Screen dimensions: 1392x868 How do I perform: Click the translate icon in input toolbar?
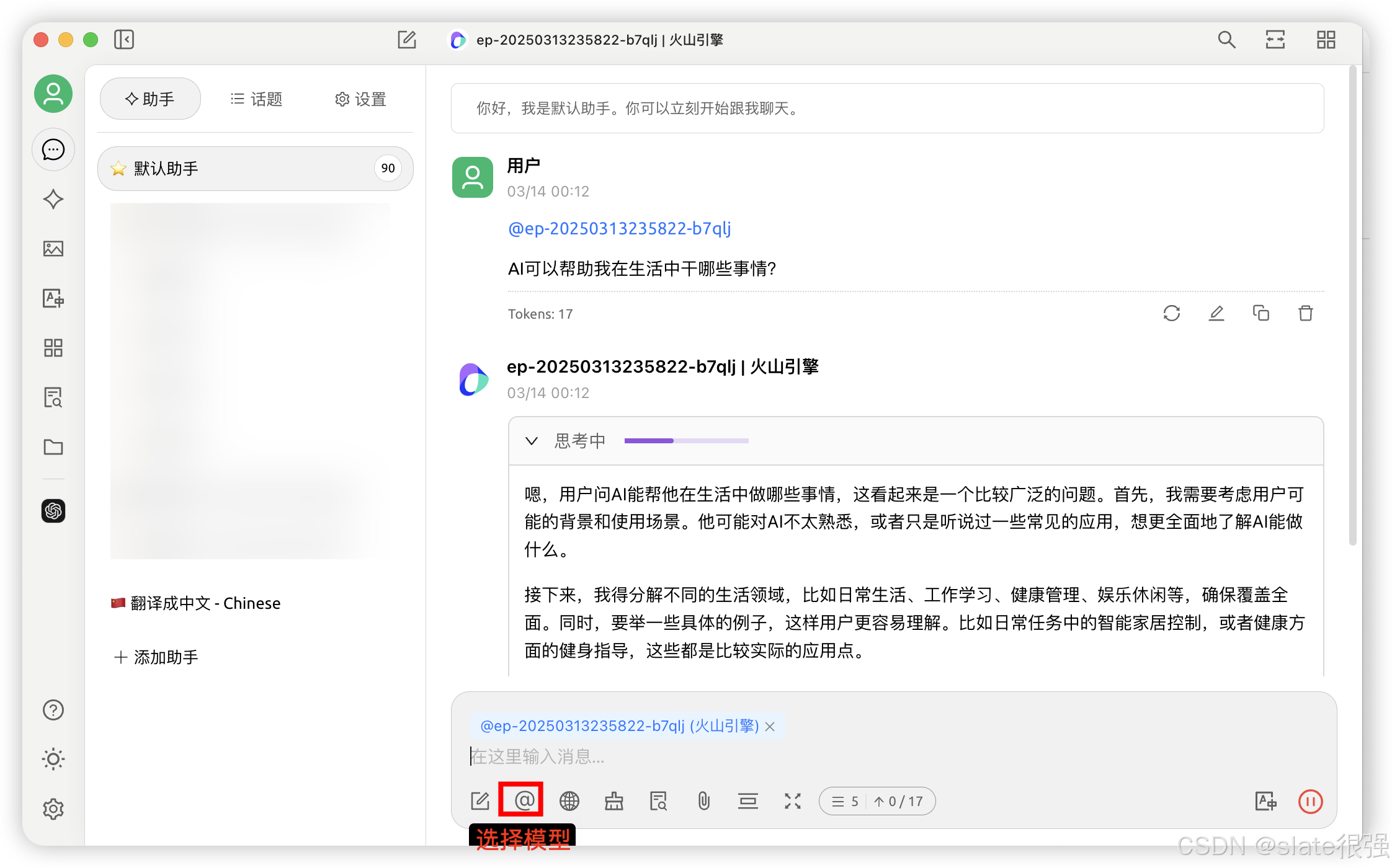click(x=1265, y=801)
